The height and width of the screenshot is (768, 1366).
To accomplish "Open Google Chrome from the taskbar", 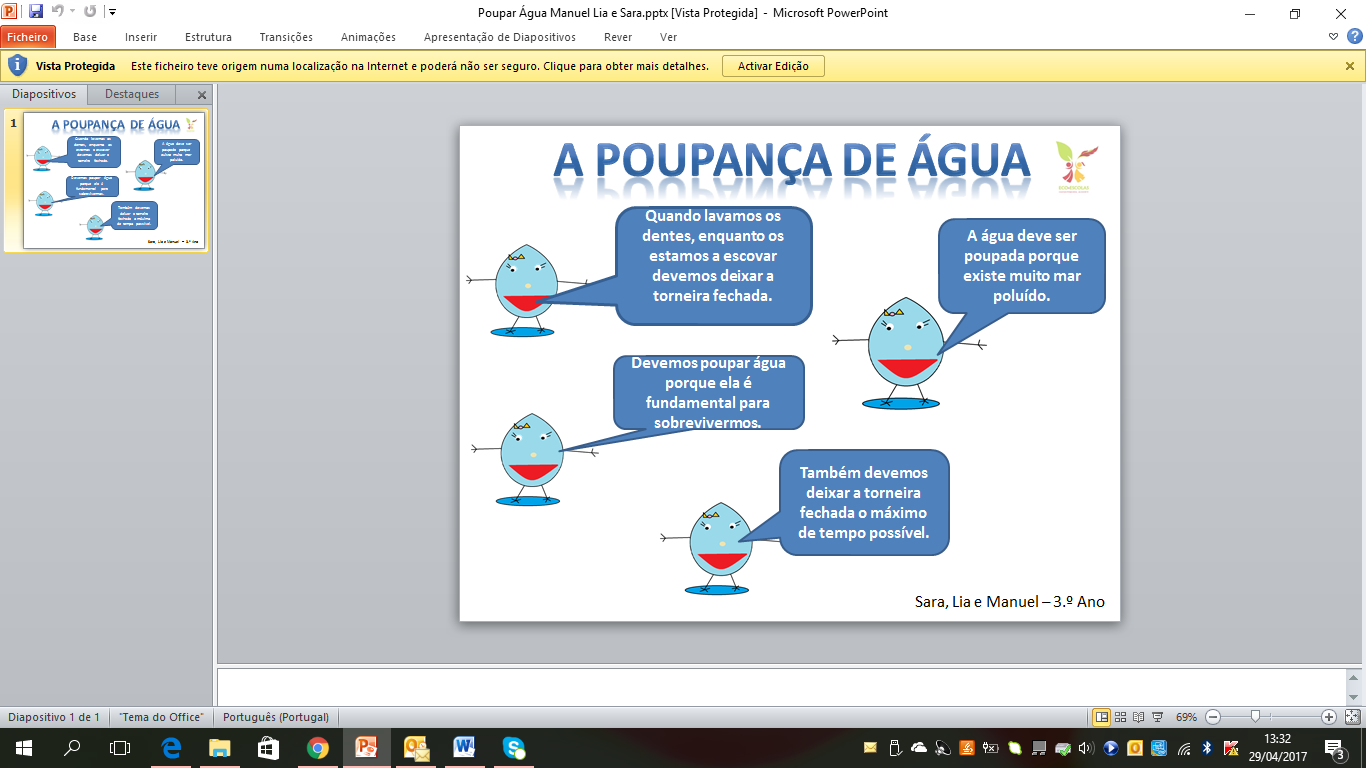I will [x=318, y=747].
